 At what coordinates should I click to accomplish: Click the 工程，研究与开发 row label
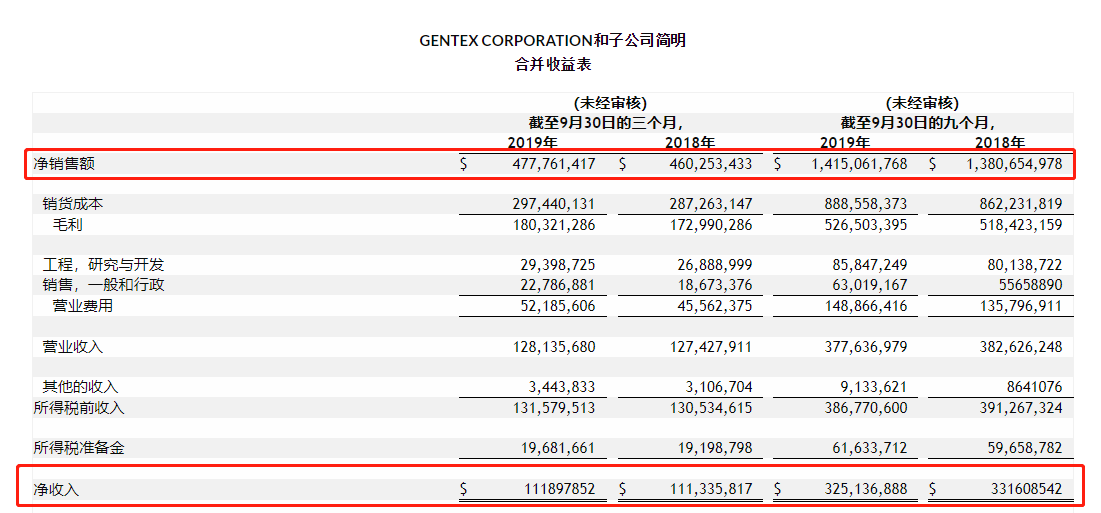(103, 265)
